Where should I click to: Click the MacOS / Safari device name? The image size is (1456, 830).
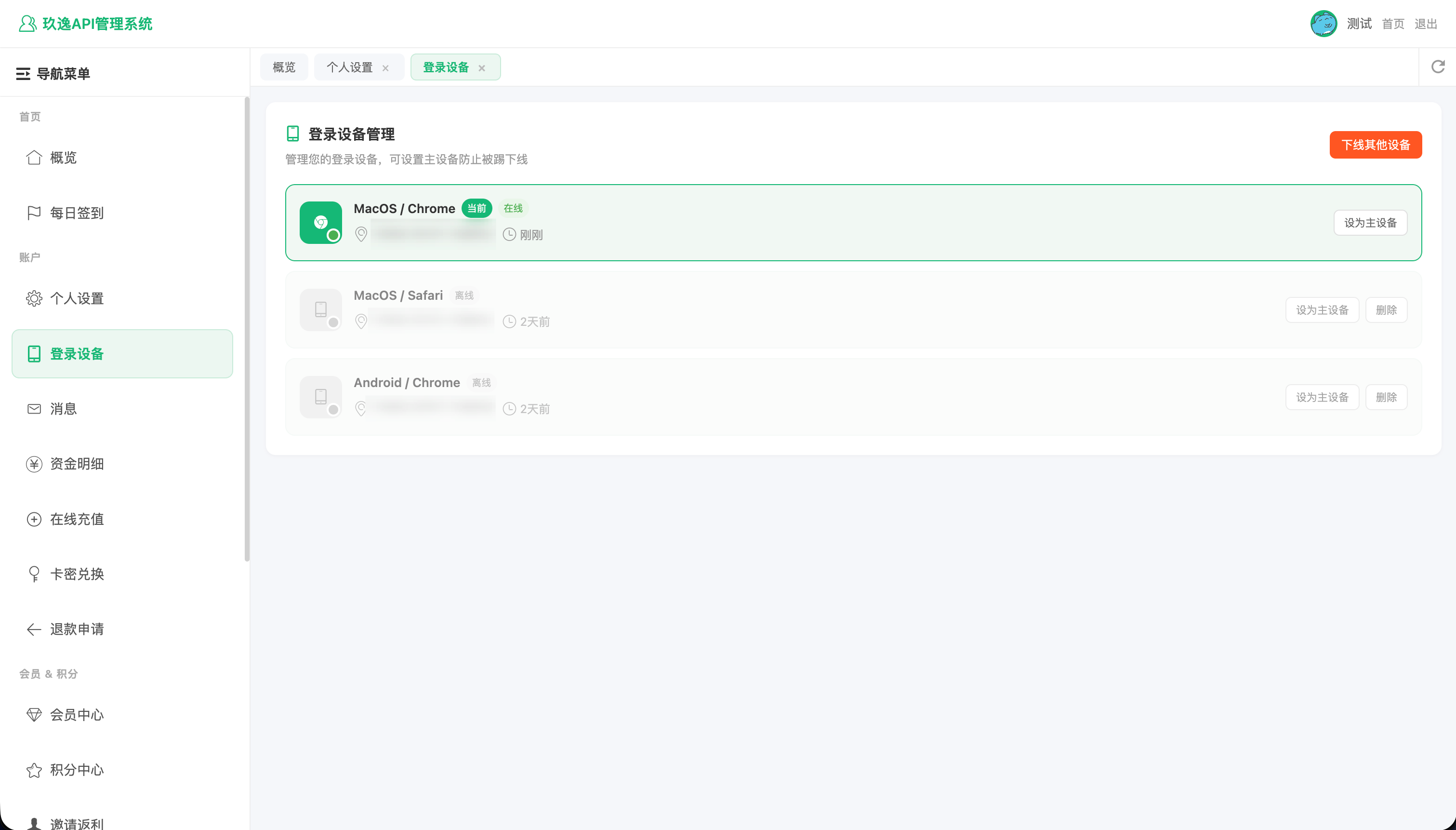click(398, 295)
